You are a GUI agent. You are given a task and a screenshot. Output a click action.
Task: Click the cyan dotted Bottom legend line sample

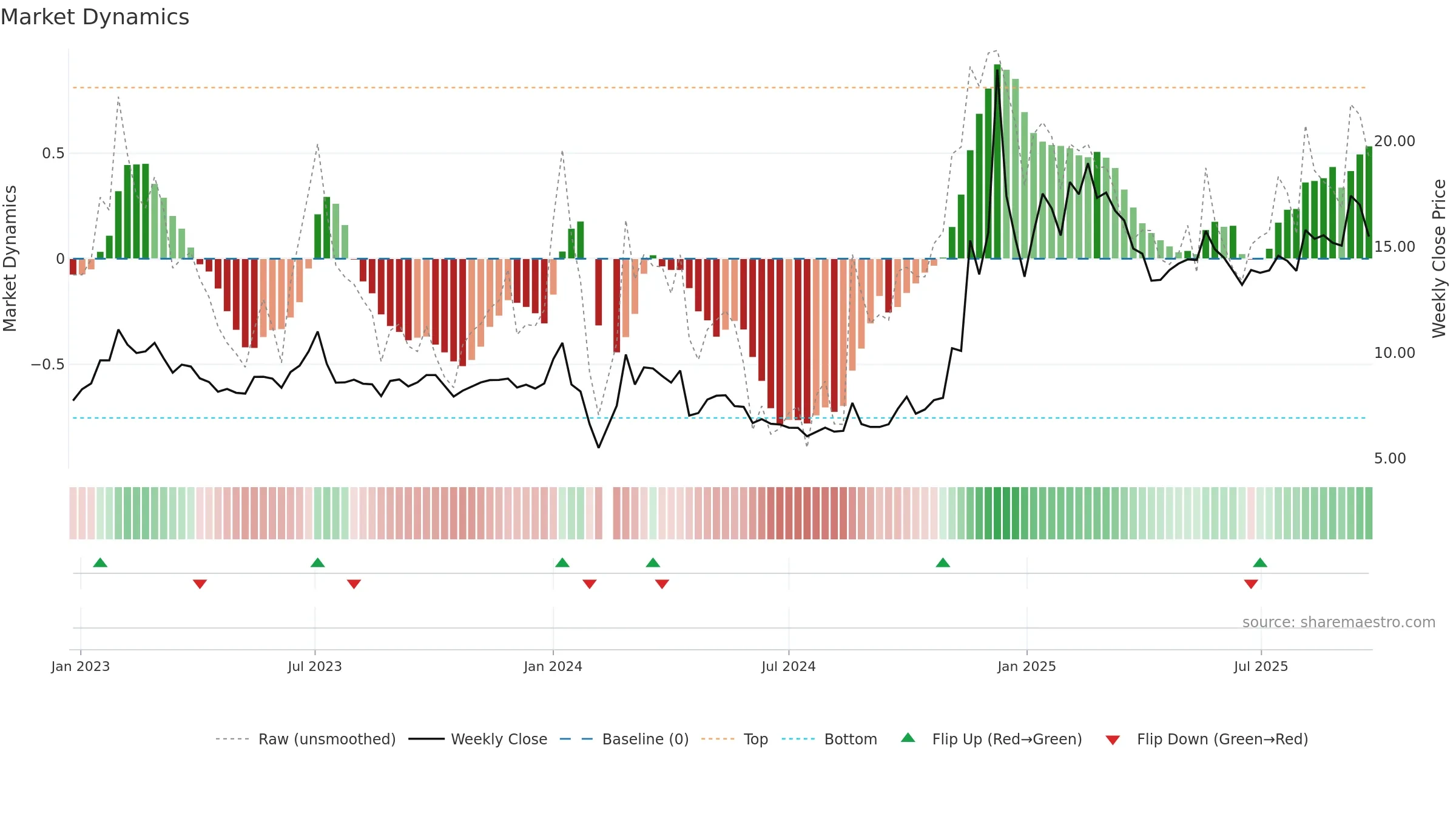tap(798, 739)
